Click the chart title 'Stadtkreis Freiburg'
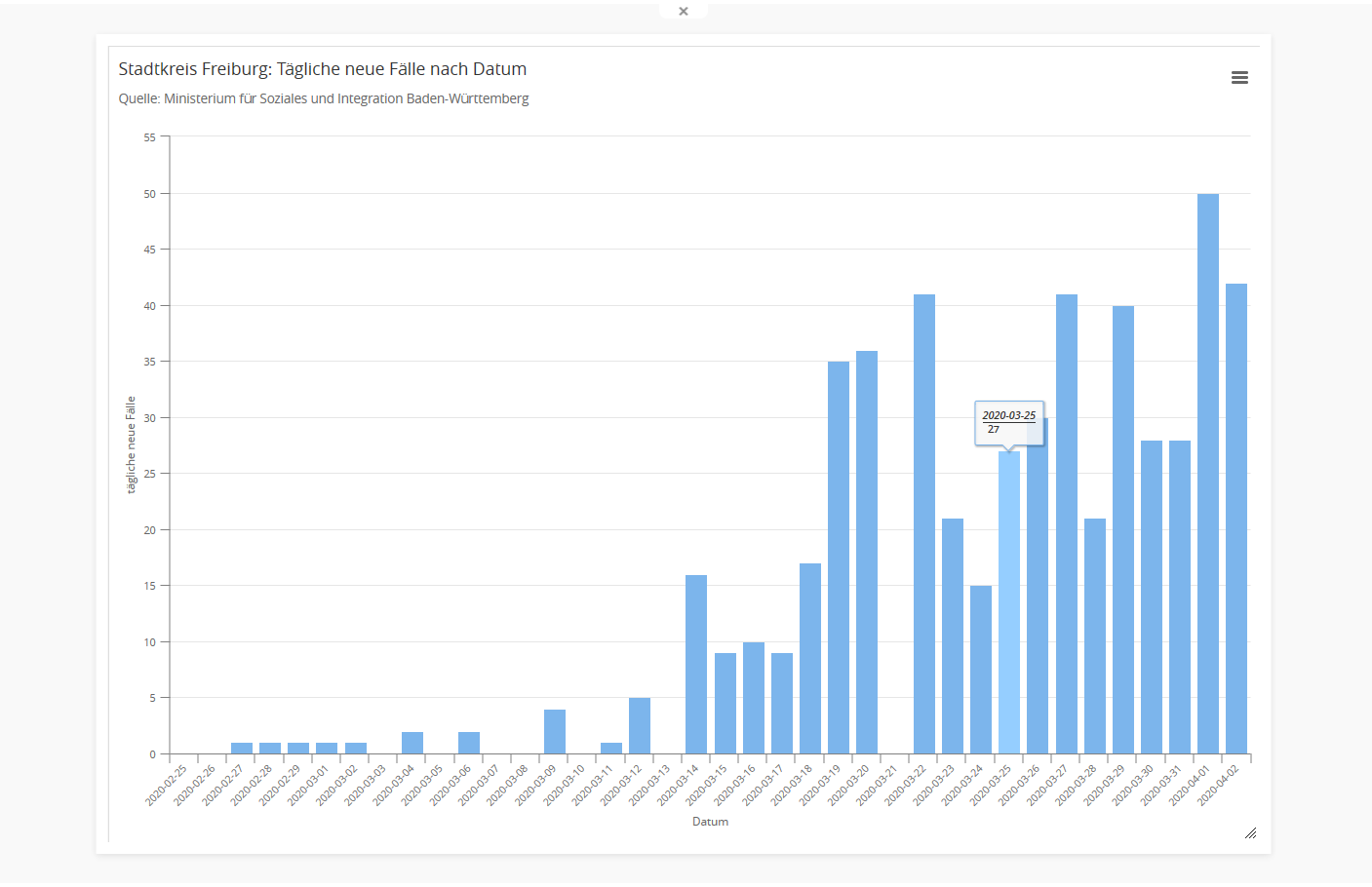The height and width of the screenshot is (887, 1372). point(322,69)
